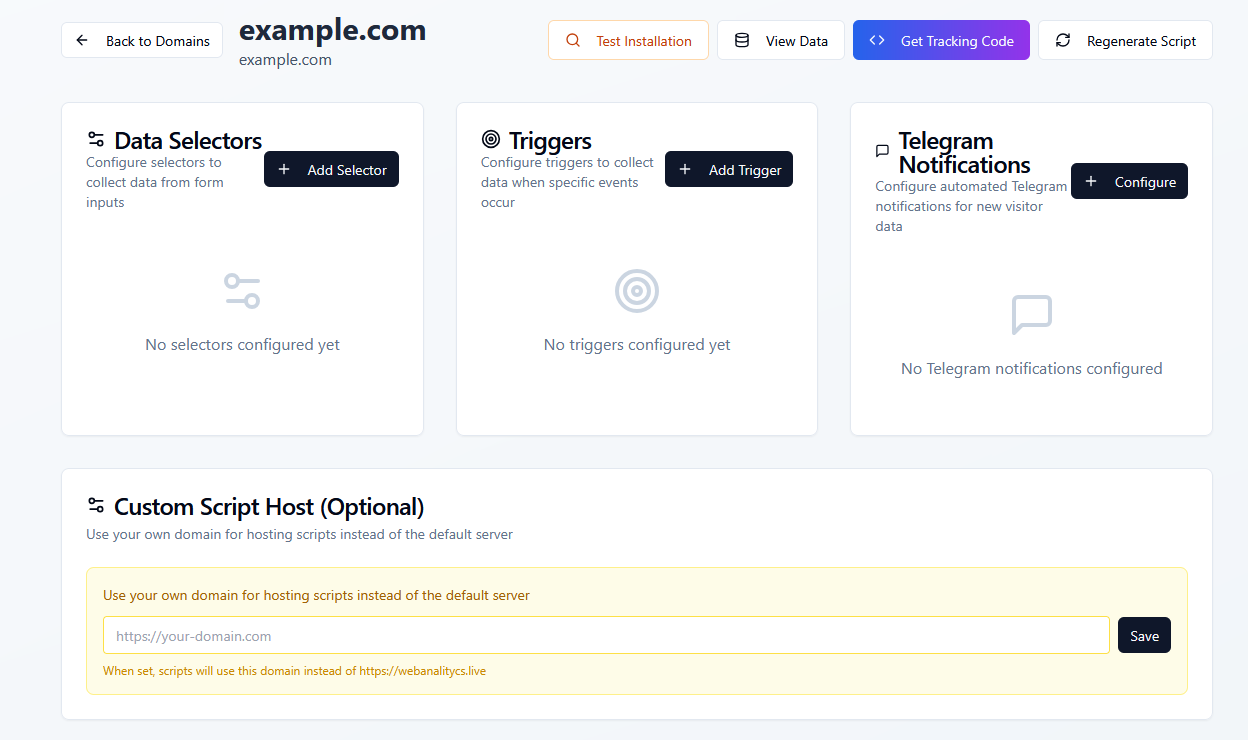
Task: Click the example.com domain heading
Action: (332, 31)
